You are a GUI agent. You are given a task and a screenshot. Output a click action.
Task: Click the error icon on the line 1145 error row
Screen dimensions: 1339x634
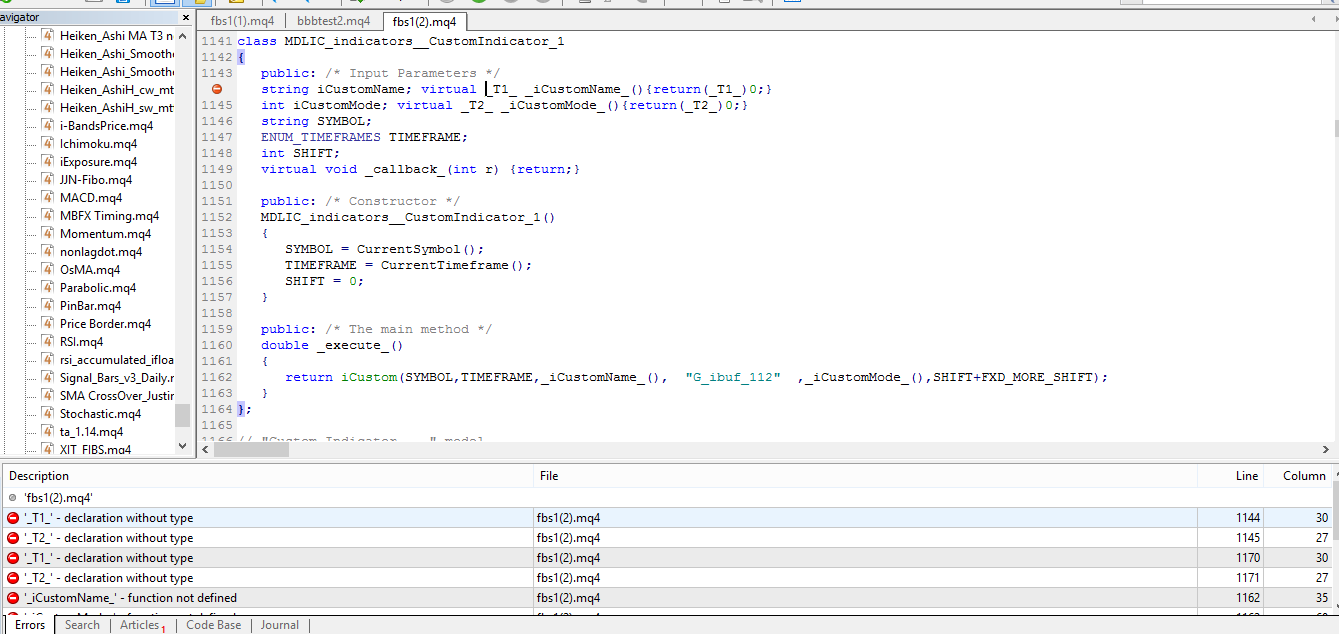coord(13,538)
